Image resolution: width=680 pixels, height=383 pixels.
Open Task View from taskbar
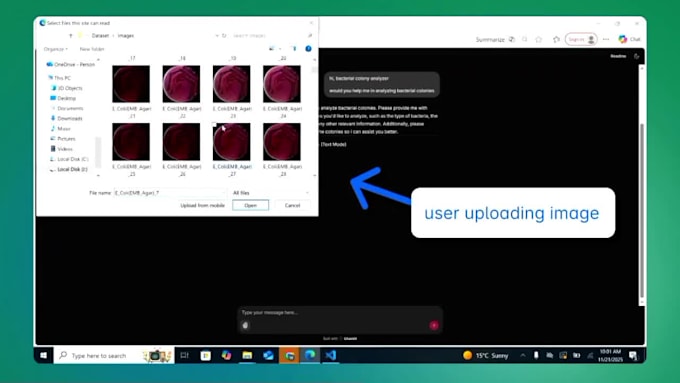[184, 355]
